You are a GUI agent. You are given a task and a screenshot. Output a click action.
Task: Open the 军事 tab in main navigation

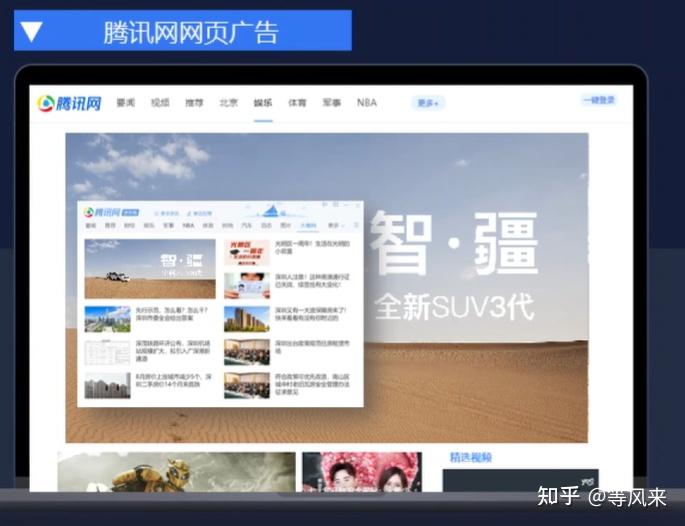coord(332,103)
